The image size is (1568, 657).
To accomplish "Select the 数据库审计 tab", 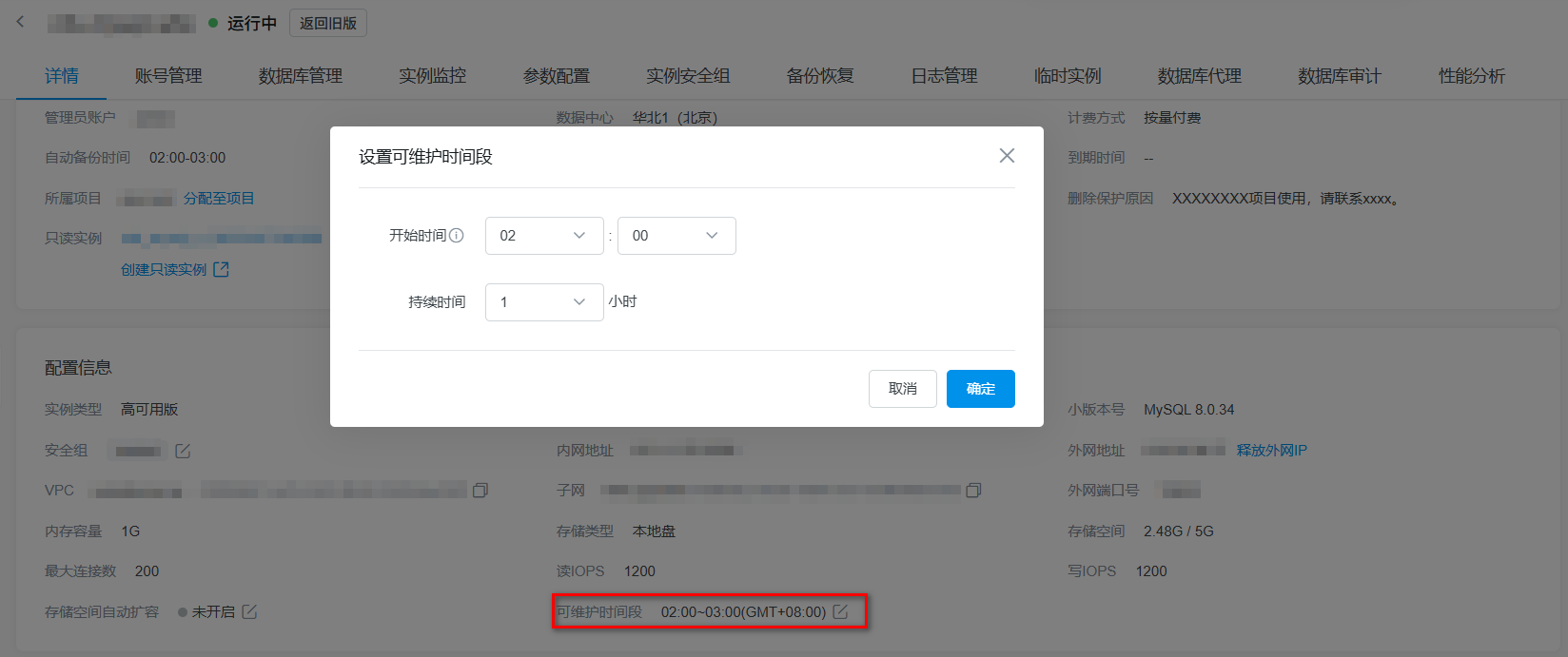I will 1340,76.
